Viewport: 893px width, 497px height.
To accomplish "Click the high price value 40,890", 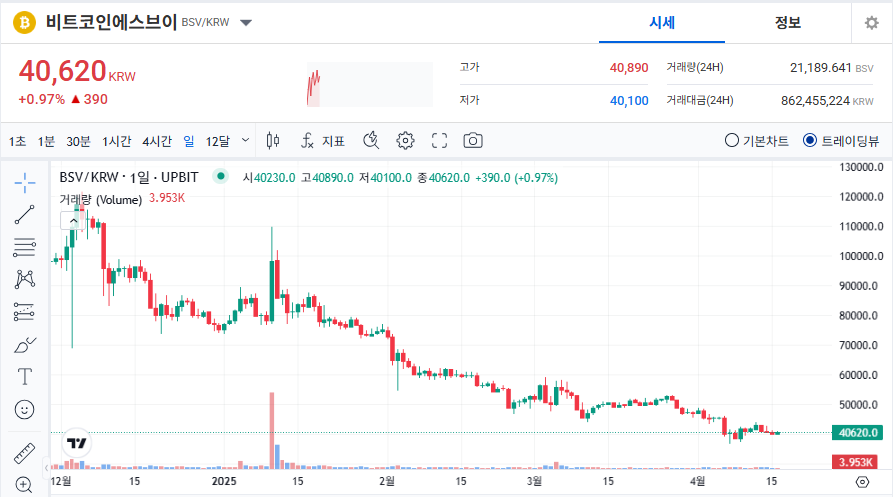I will (629, 68).
